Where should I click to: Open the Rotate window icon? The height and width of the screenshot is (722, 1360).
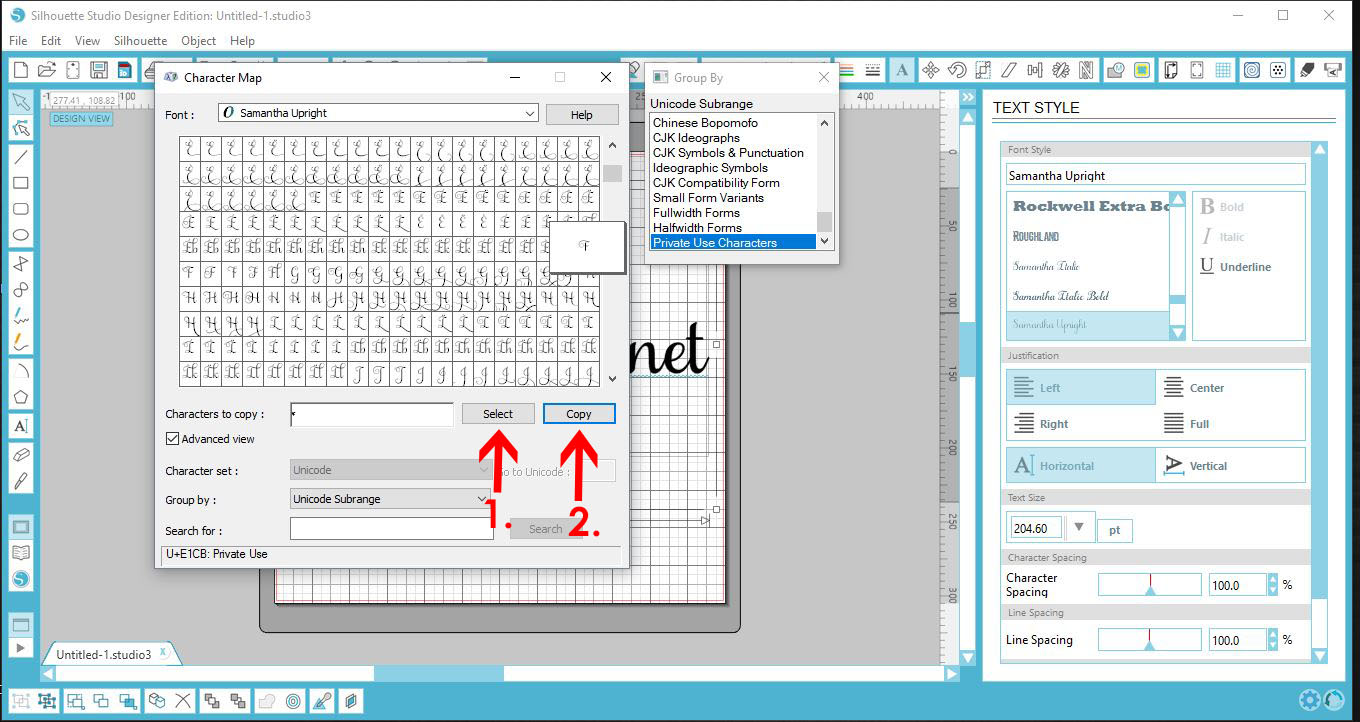coord(957,70)
